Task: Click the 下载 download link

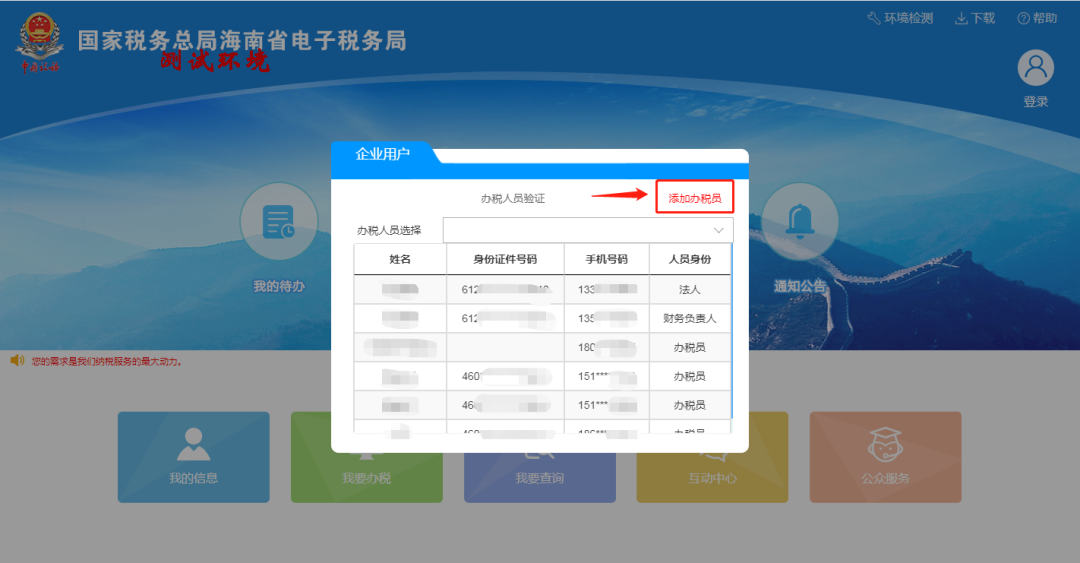Action: pos(975,19)
